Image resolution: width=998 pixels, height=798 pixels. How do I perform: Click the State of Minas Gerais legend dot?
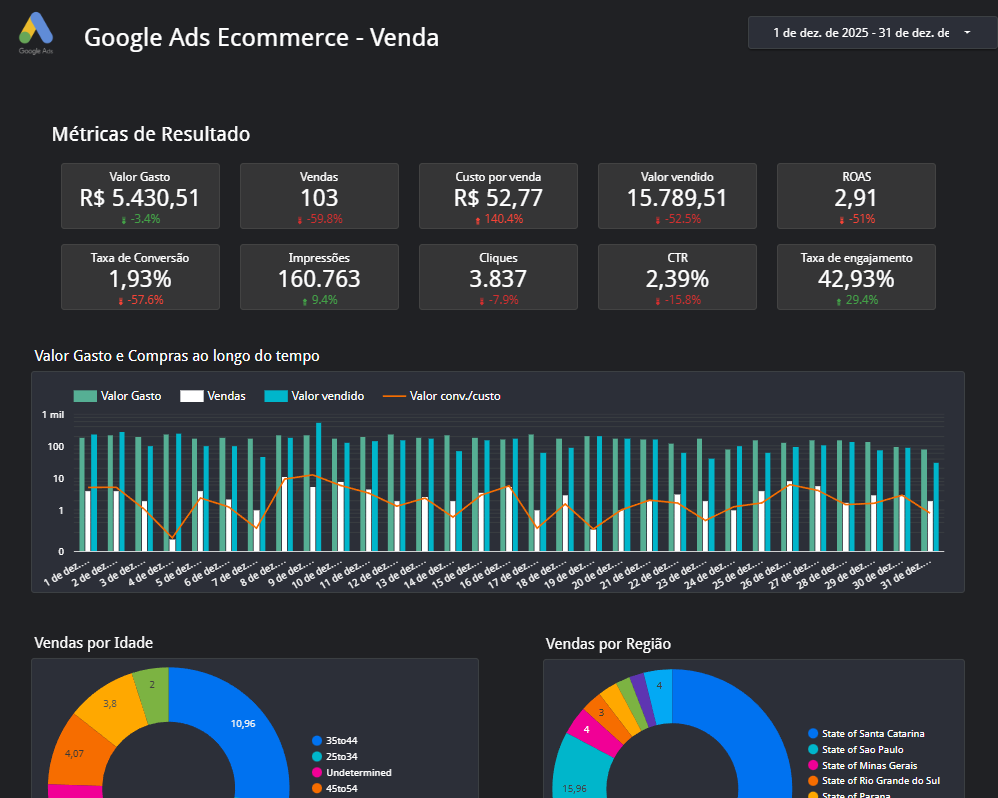pos(813,766)
